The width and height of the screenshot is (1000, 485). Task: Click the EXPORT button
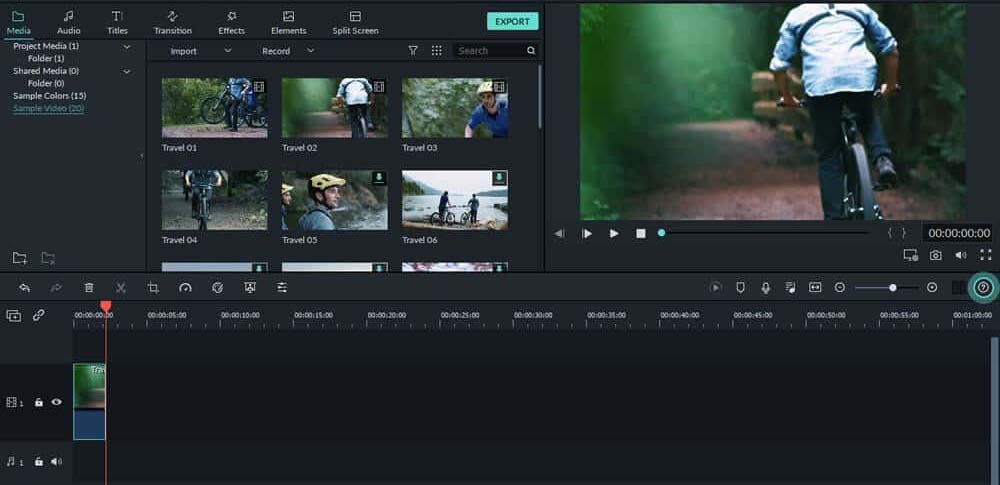(x=512, y=22)
